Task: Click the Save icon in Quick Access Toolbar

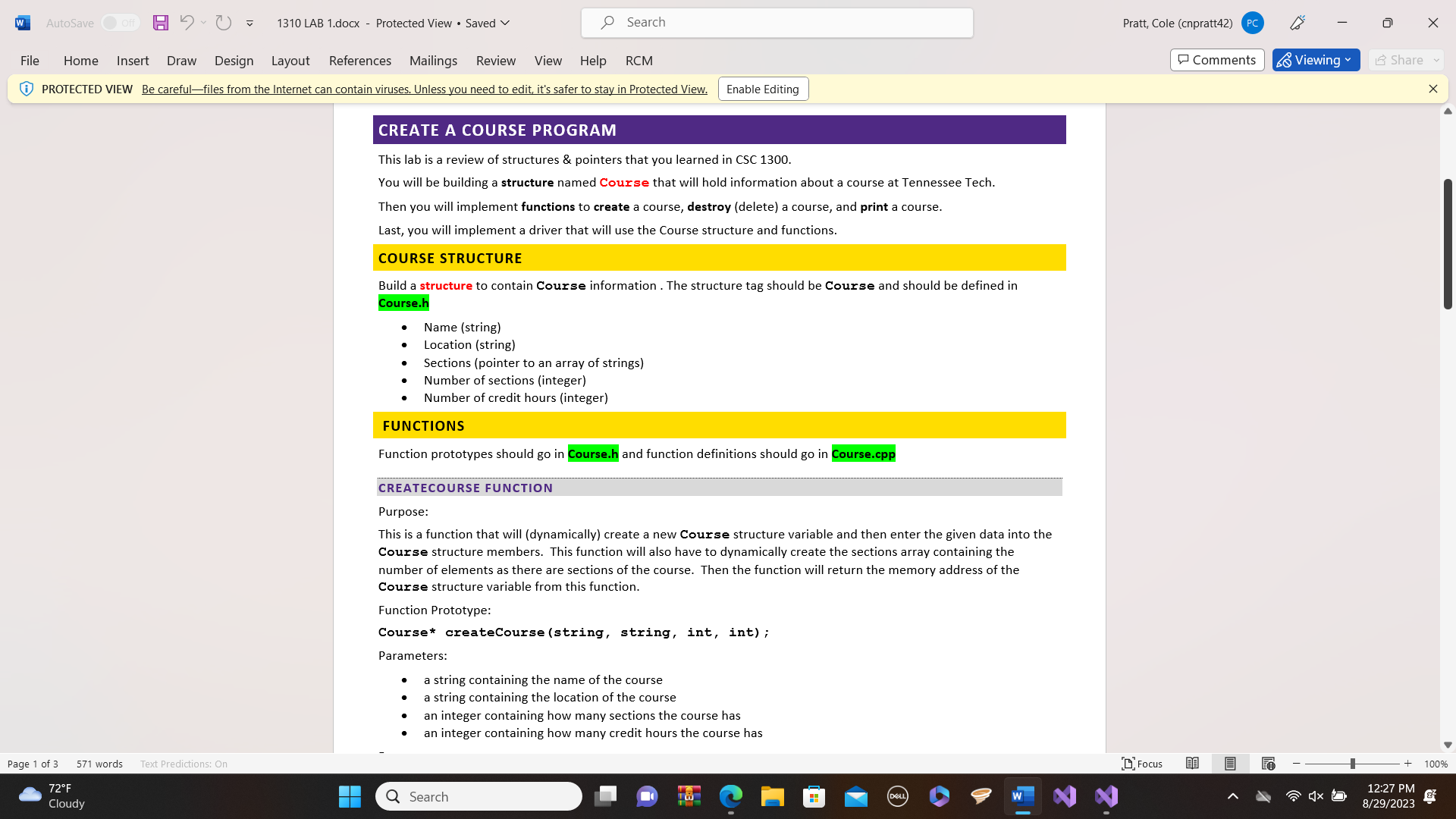Action: [161, 23]
